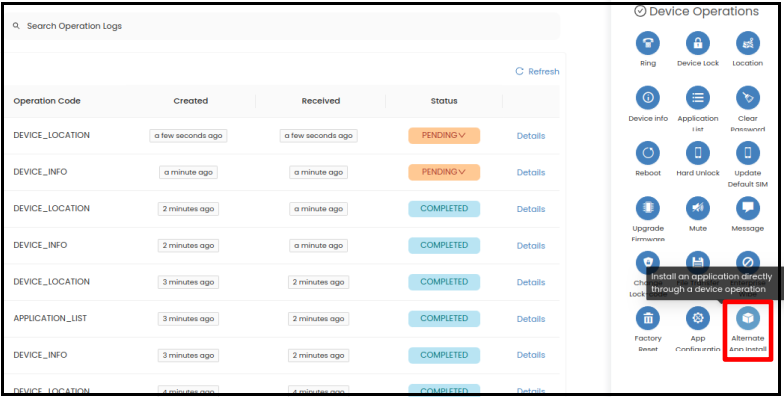Click the Device info operation icon
Screen dimensions: 784x397
click(x=648, y=98)
